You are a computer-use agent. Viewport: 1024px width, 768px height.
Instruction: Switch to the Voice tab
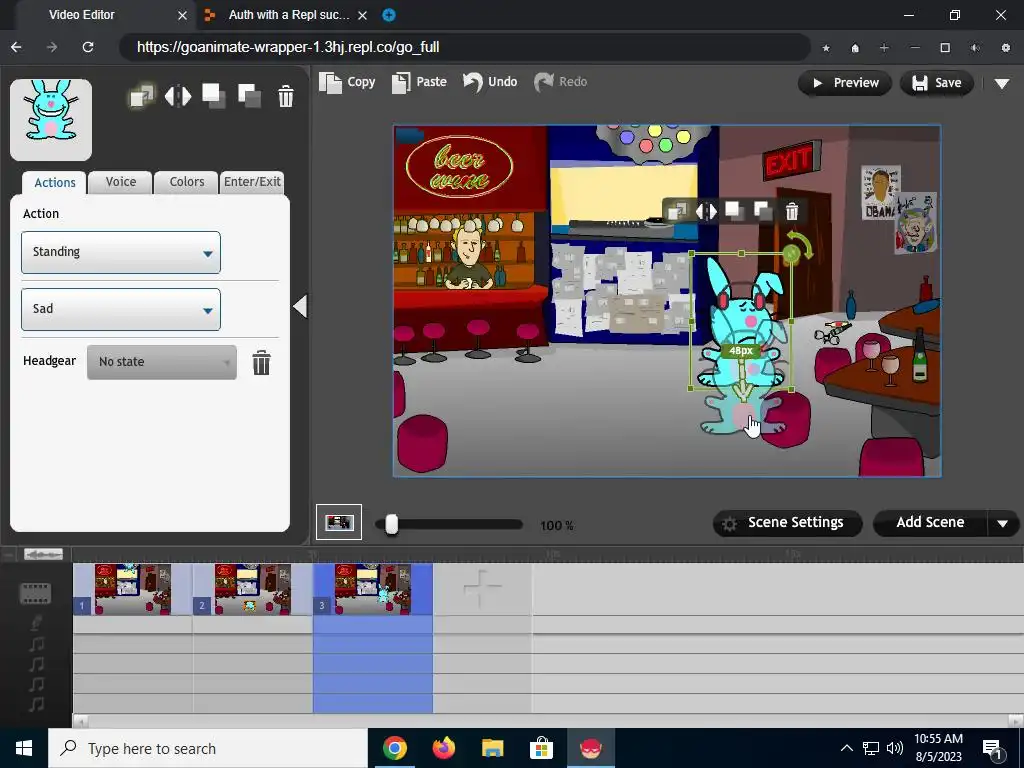(x=121, y=182)
